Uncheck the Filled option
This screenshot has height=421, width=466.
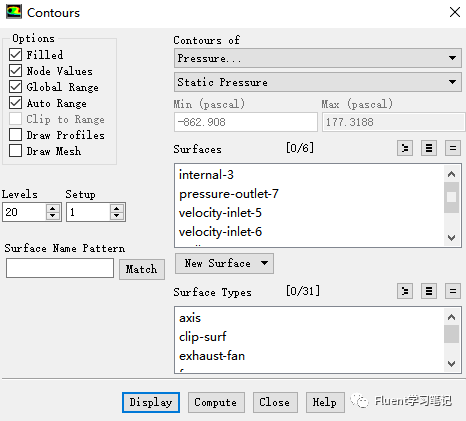click(16, 54)
